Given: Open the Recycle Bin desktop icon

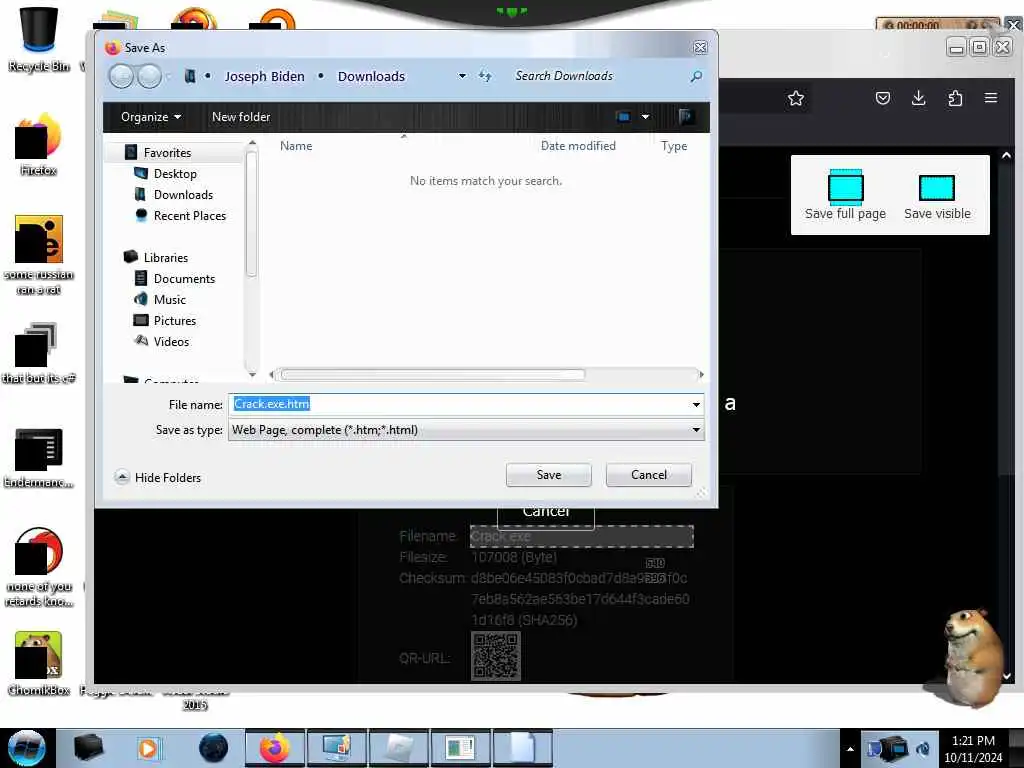Looking at the screenshot, I should 39,39.
